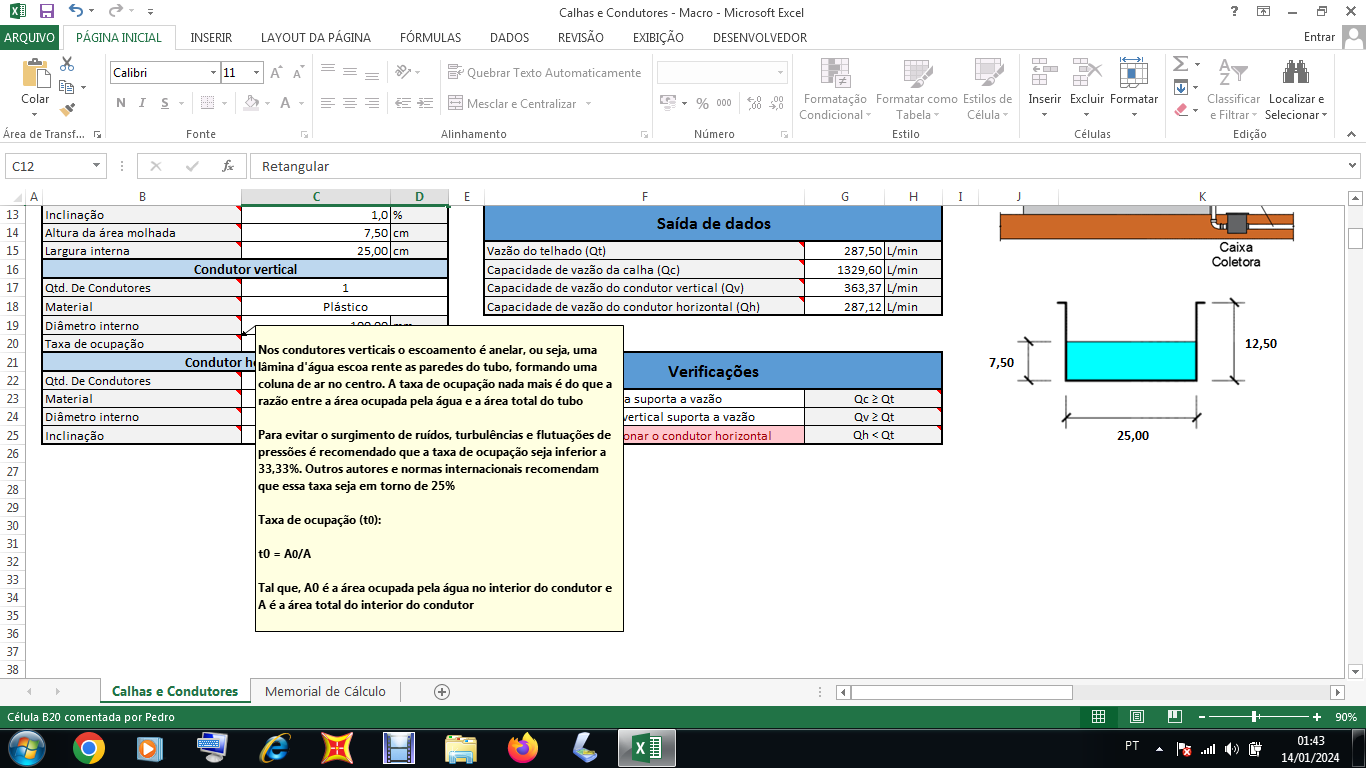Viewport: 1366px width, 768px height.
Task: Open Firefox from the taskbar
Action: point(522,748)
